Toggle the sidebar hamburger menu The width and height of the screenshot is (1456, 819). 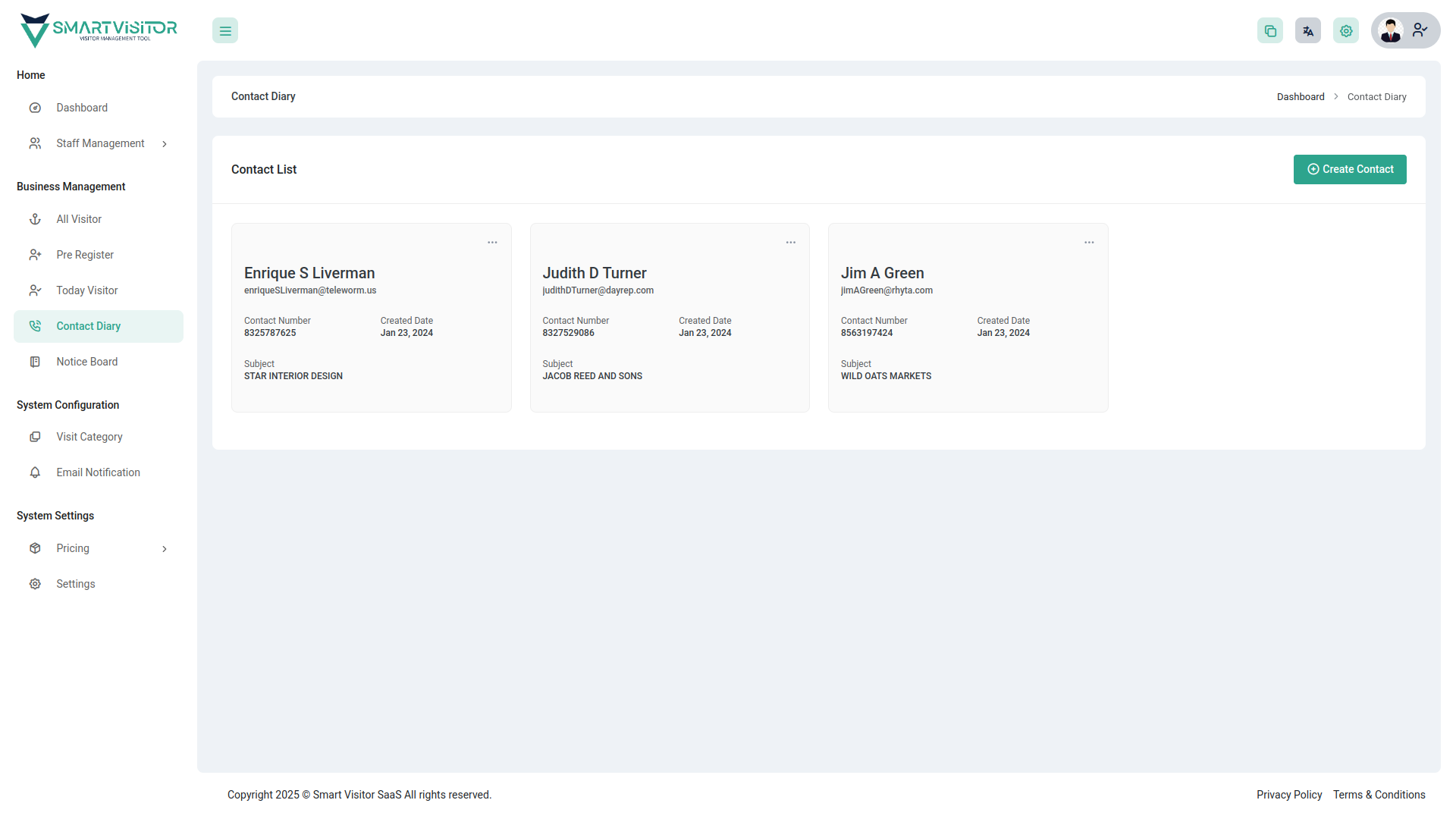pos(224,30)
